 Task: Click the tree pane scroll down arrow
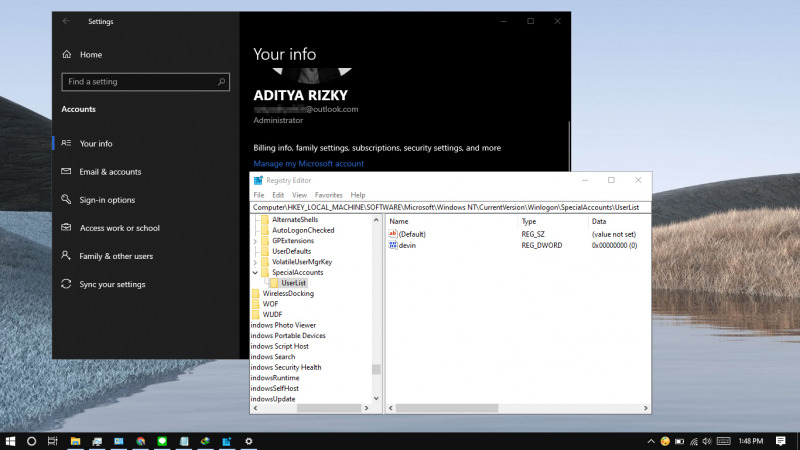[x=376, y=398]
